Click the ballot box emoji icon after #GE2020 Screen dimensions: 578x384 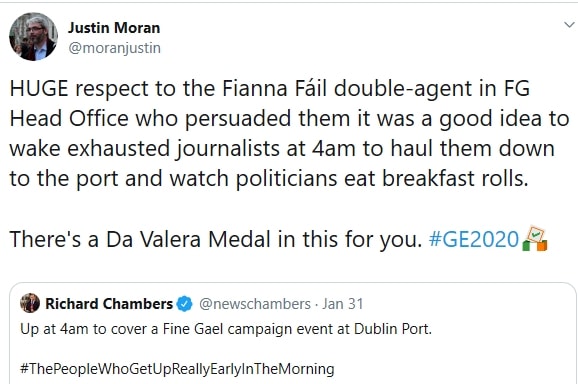pyautogui.click(x=535, y=238)
